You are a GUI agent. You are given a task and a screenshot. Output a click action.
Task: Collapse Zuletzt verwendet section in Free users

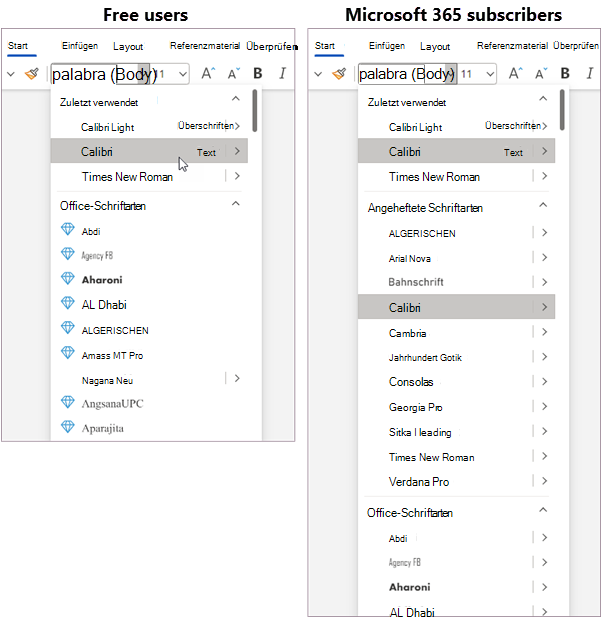pos(235,98)
